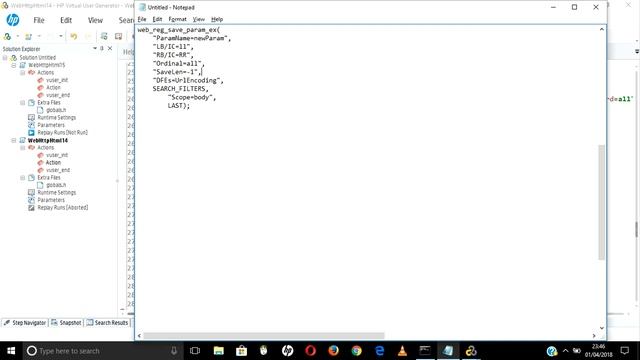Viewport: 640px width, 360px height.
Task: Select vuser_init under WebHttpHtml14
Action: point(57,155)
